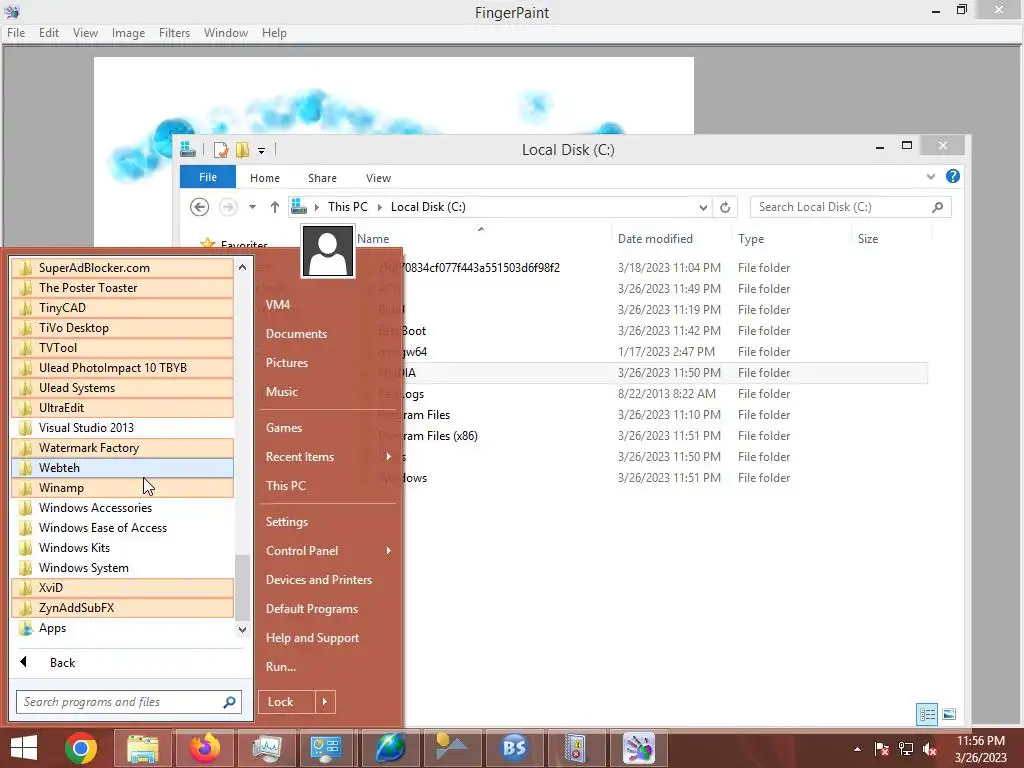
Task: Sort files by Date modified column
Action: click(655, 239)
